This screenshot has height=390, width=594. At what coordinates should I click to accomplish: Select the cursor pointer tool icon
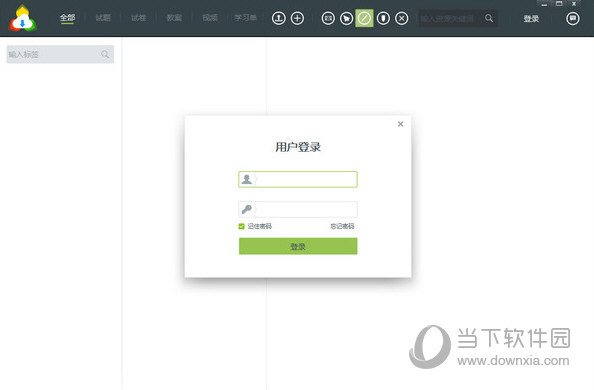click(x=346, y=18)
